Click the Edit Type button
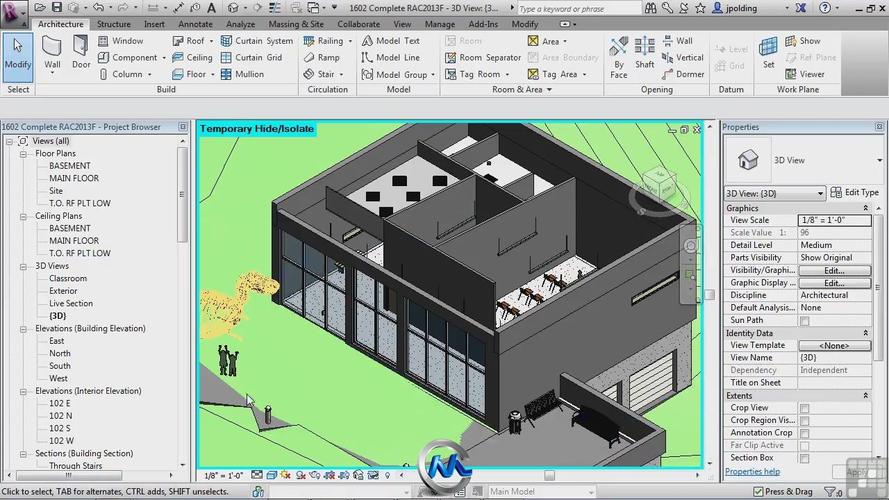 tap(854, 193)
